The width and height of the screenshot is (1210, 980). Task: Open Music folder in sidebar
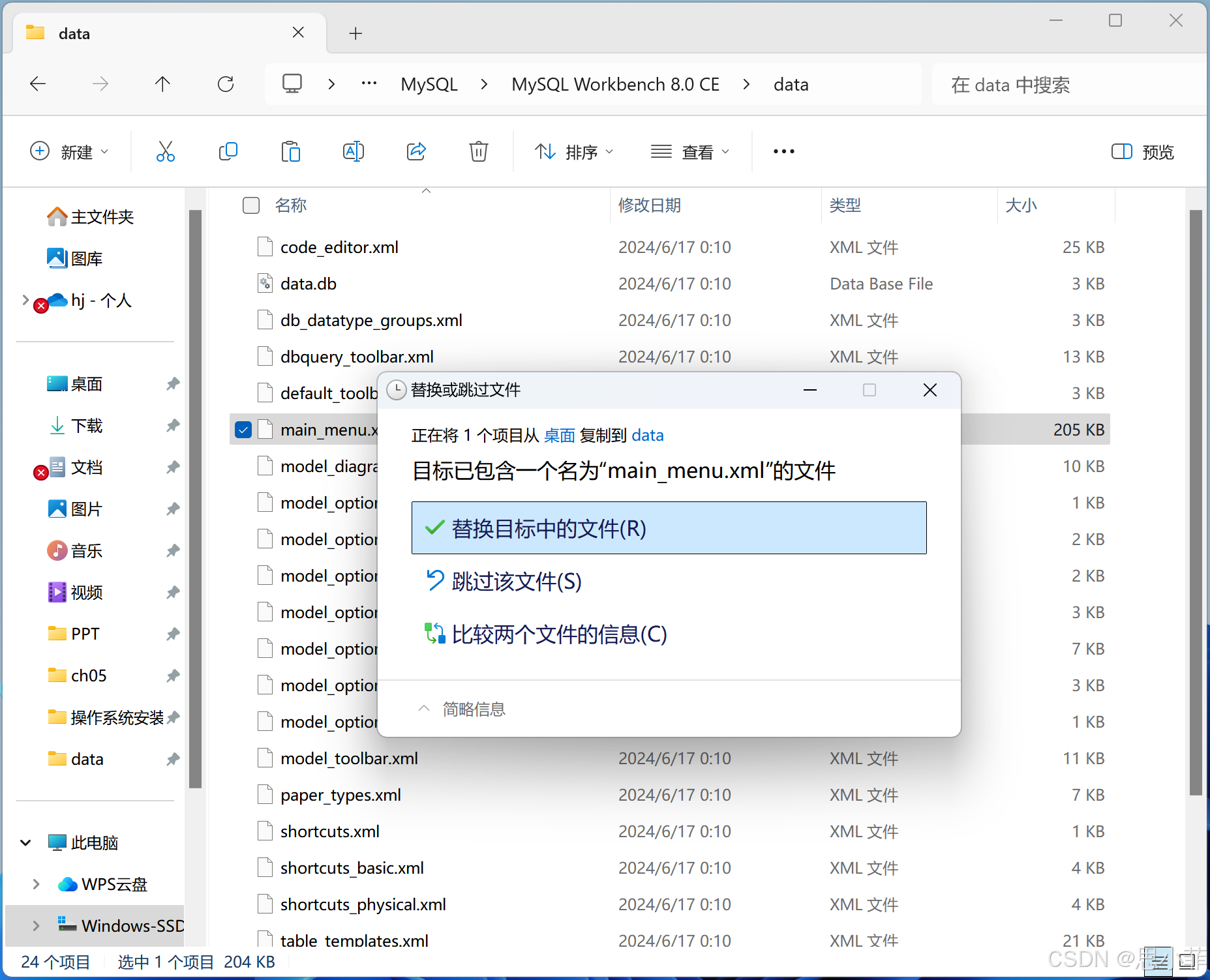(x=75, y=551)
